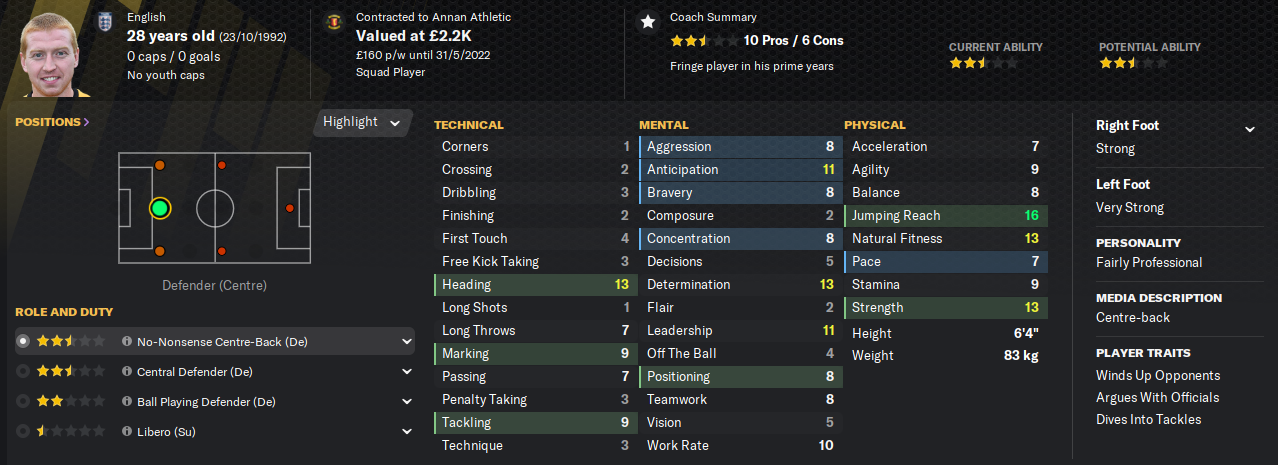Expand the Libero (Su) duty dropdown arrow
1278x465 pixels.
point(406,432)
